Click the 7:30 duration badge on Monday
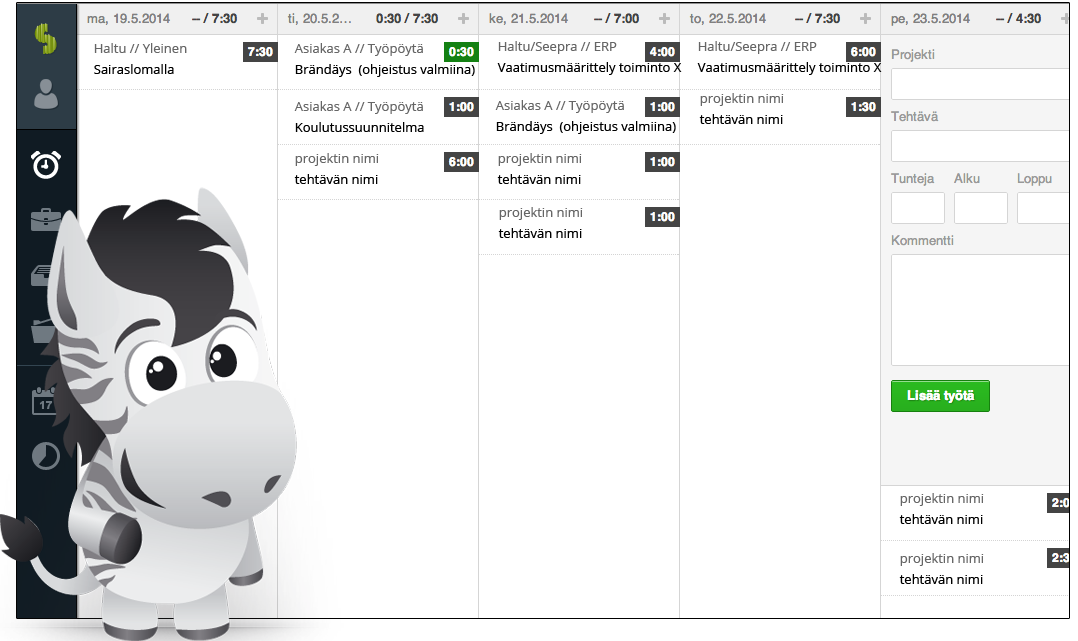Image resolution: width=1078 pixels, height=641 pixels. click(x=260, y=52)
